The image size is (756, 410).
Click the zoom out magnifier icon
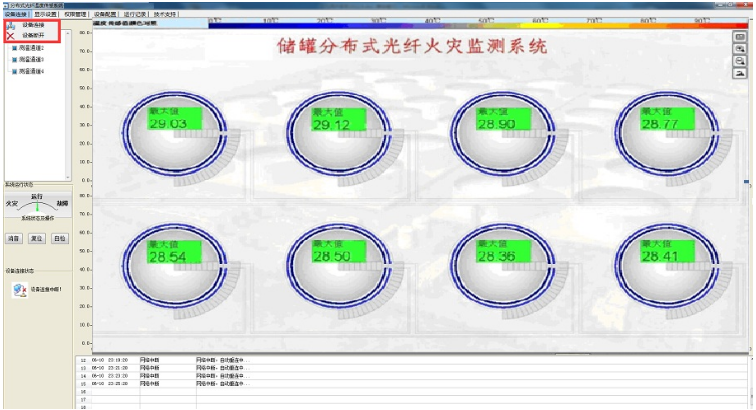pos(741,61)
